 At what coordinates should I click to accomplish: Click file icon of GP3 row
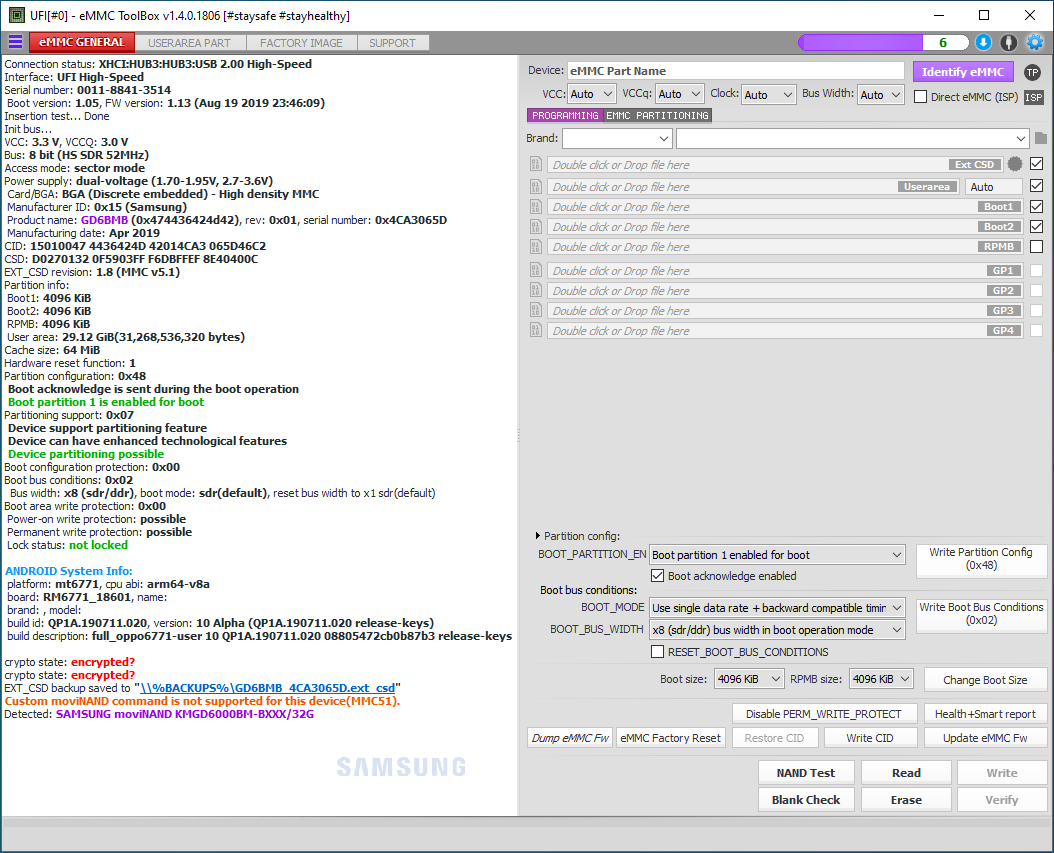[x=536, y=311]
